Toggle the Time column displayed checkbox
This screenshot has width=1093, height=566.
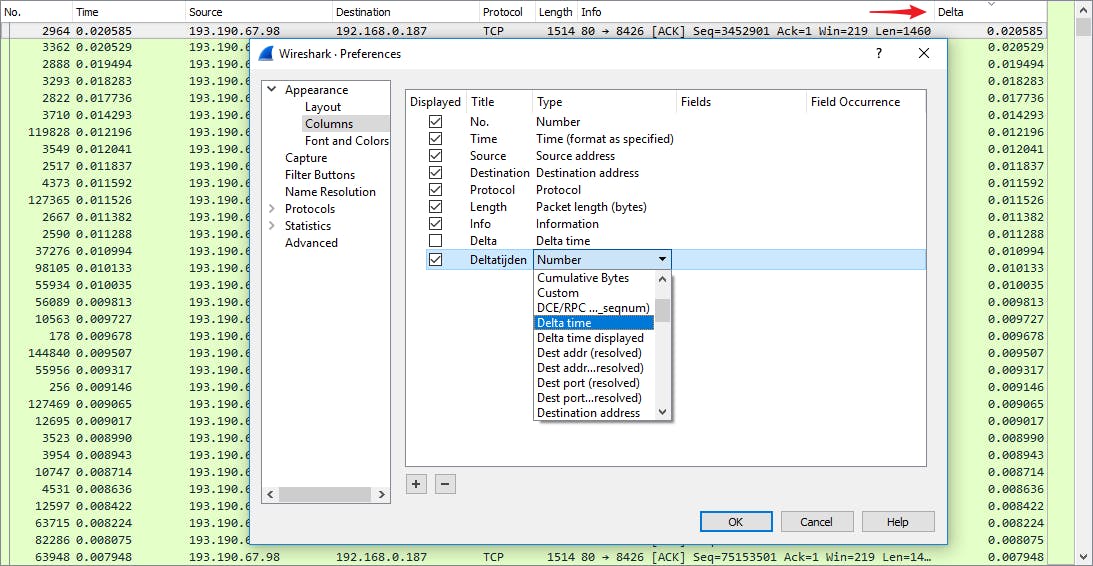tap(436, 139)
